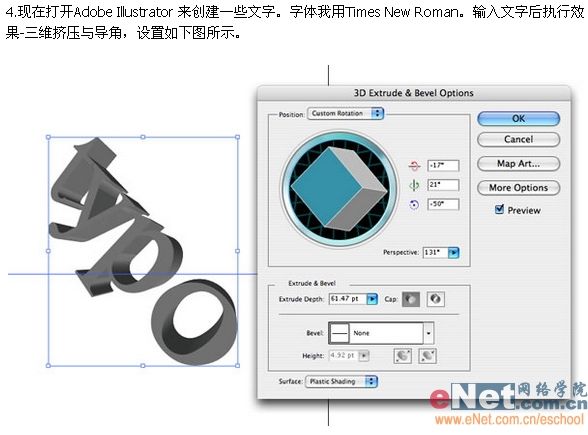Click the Cancel button

519,140
